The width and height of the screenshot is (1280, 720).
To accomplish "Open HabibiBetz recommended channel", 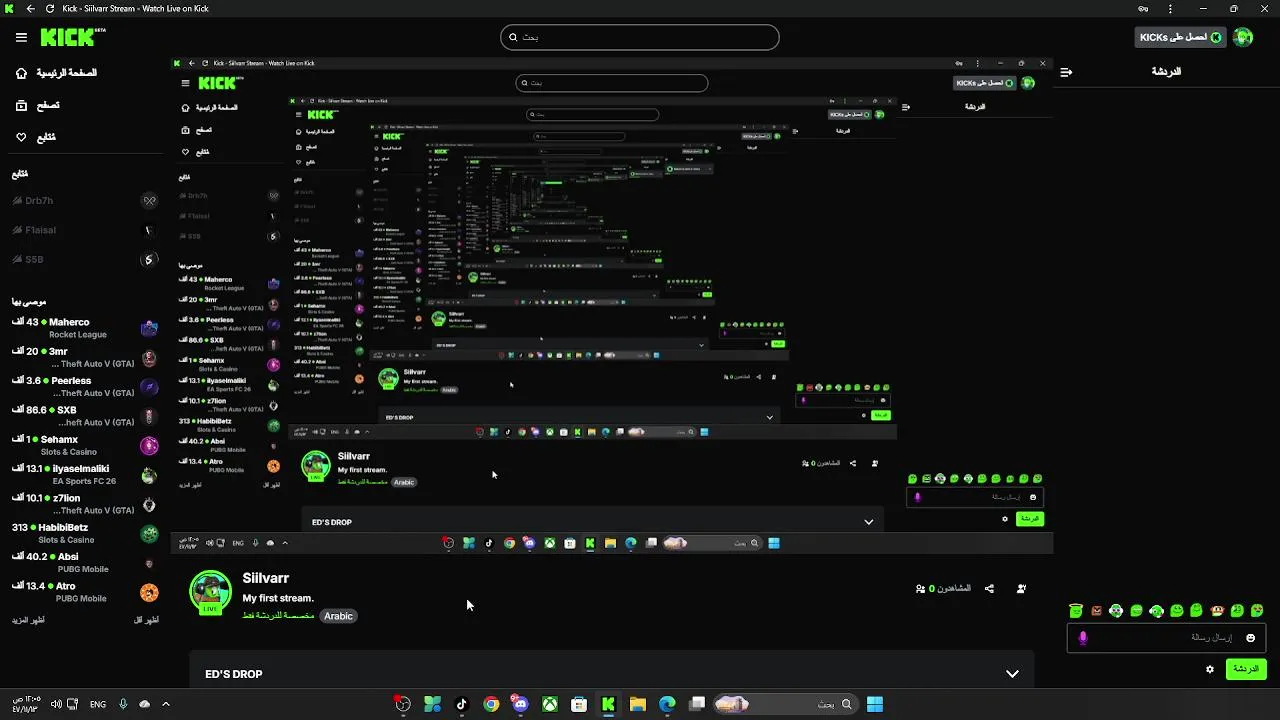I will pyautogui.click(x=84, y=533).
